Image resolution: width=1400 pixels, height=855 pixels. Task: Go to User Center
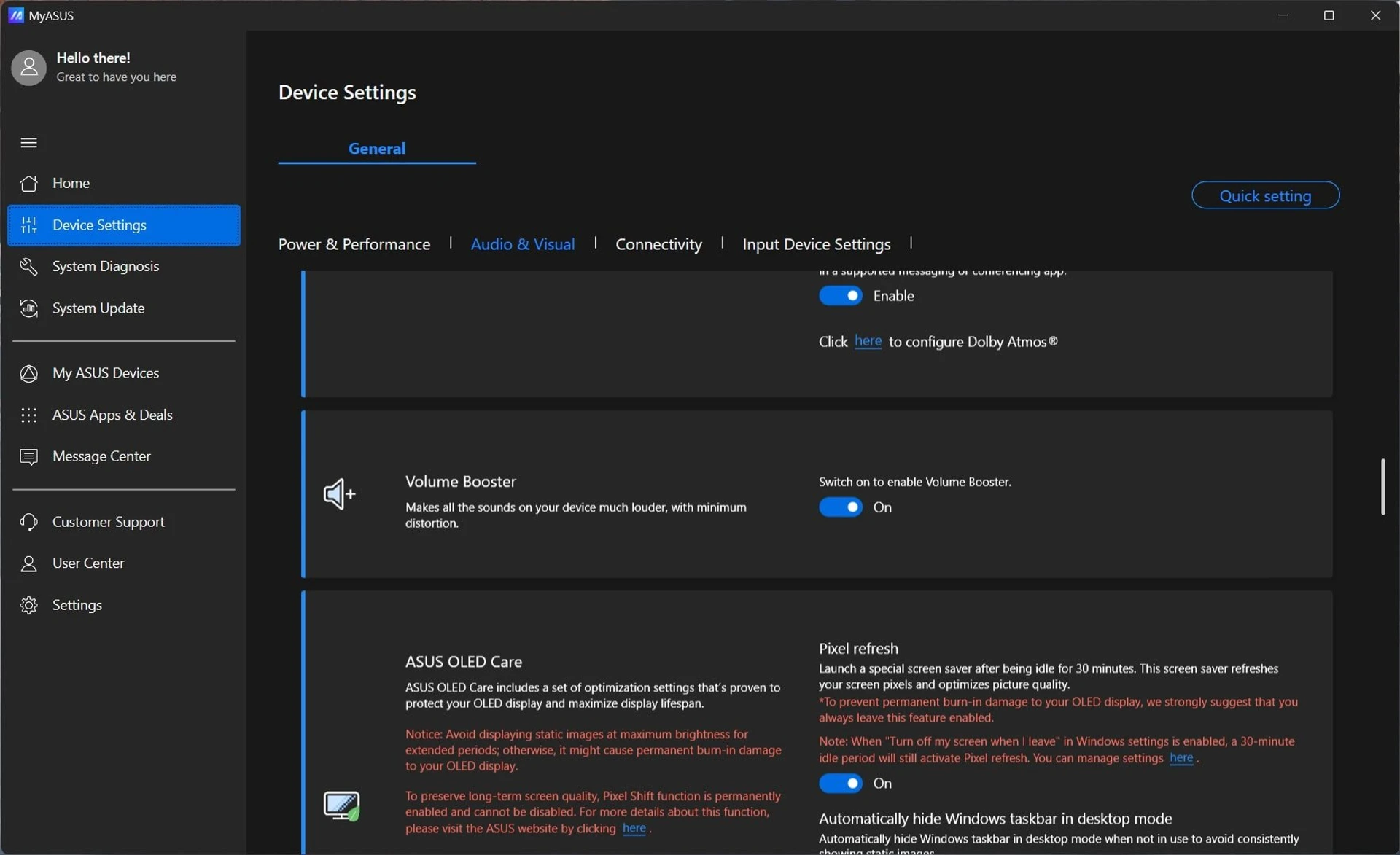point(123,563)
